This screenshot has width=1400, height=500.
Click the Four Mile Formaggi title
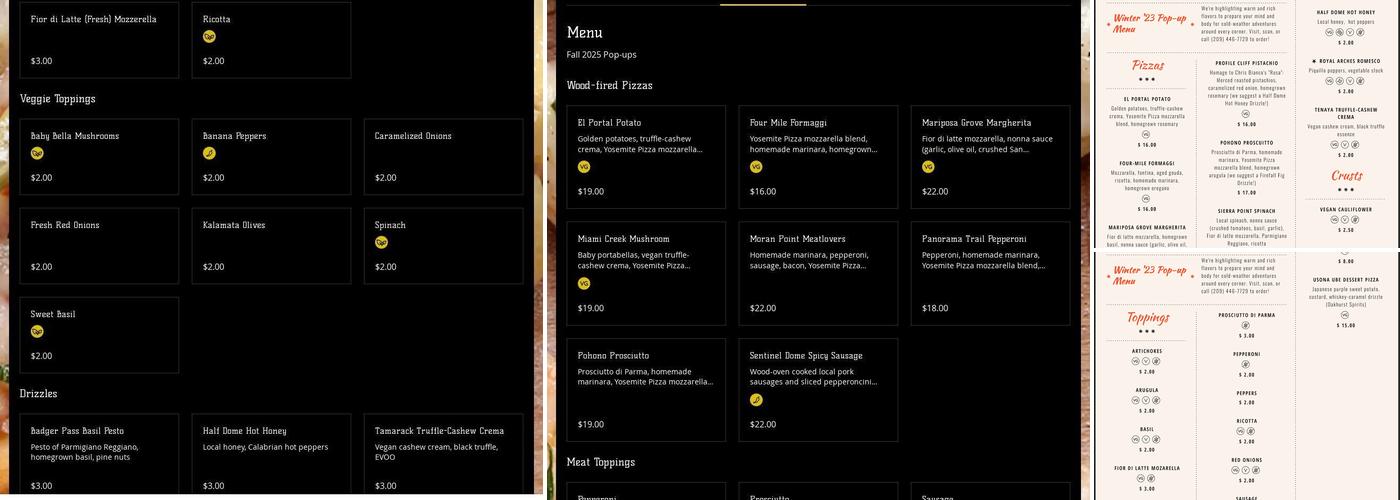pos(789,123)
